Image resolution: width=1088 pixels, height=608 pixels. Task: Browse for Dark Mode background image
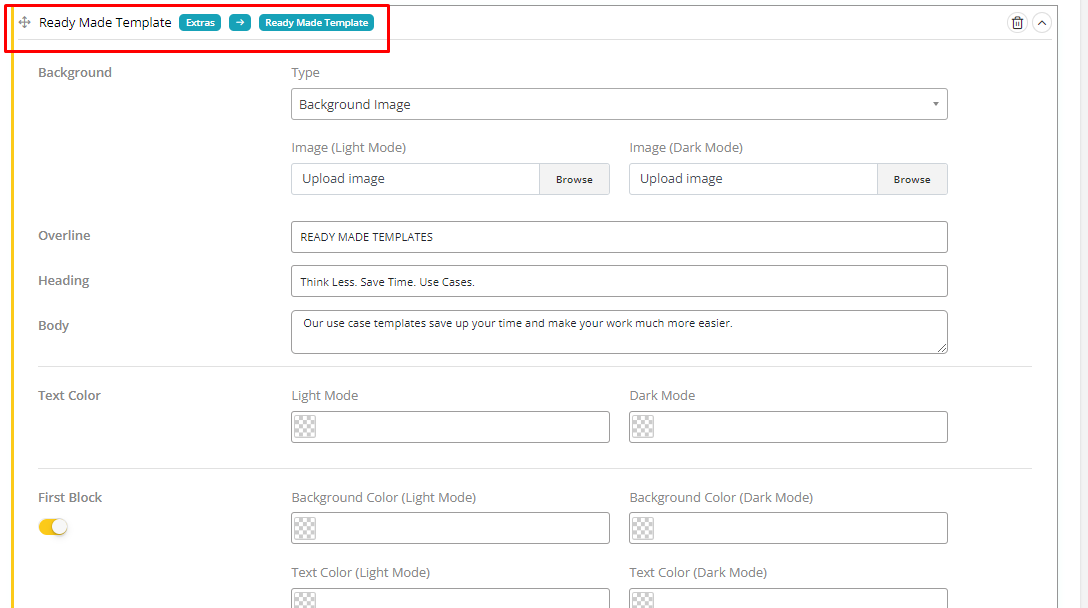click(x=912, y=179)
